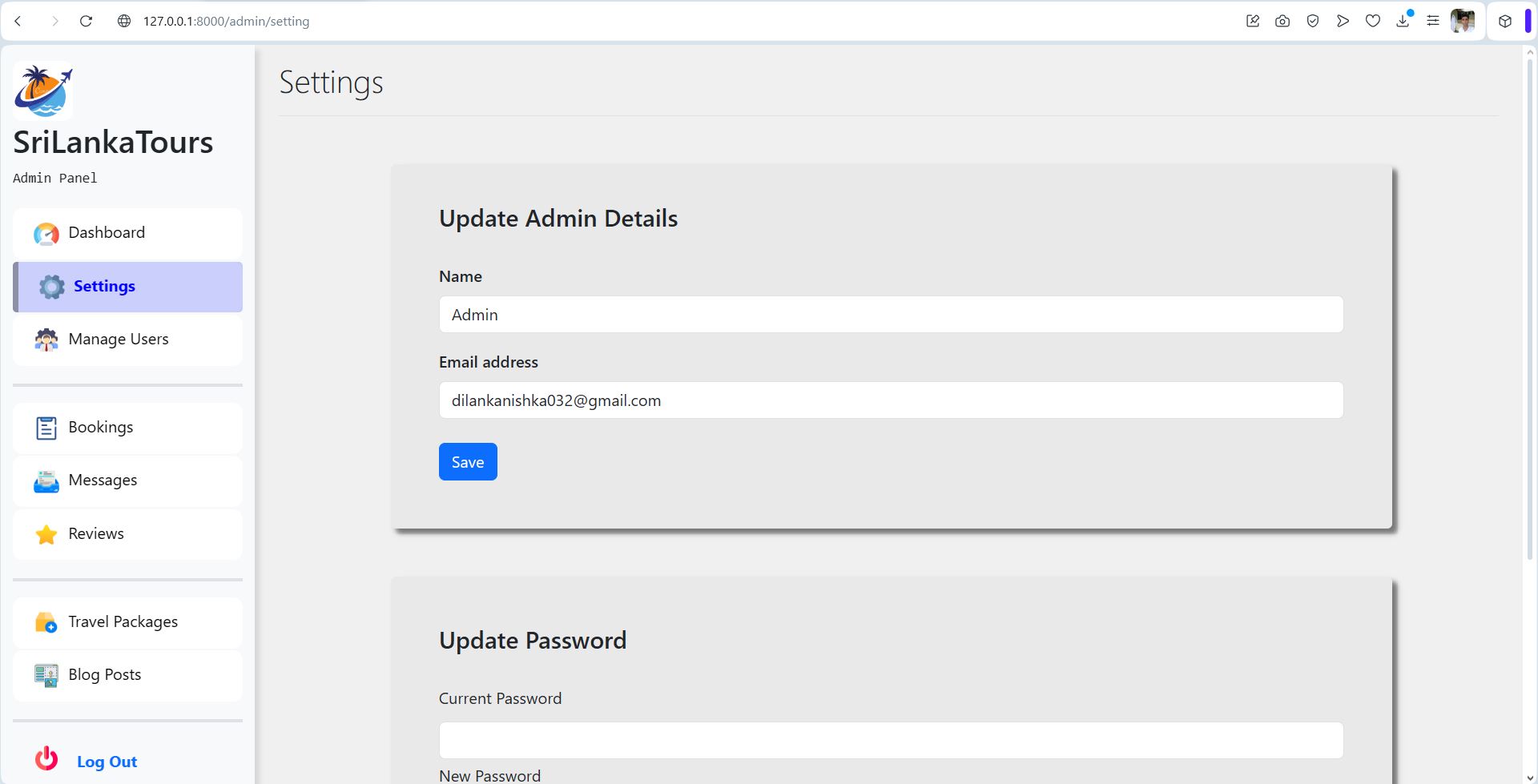Click into the Current Password field
This screenshot has width=1538, height=784.
[891, 741]
